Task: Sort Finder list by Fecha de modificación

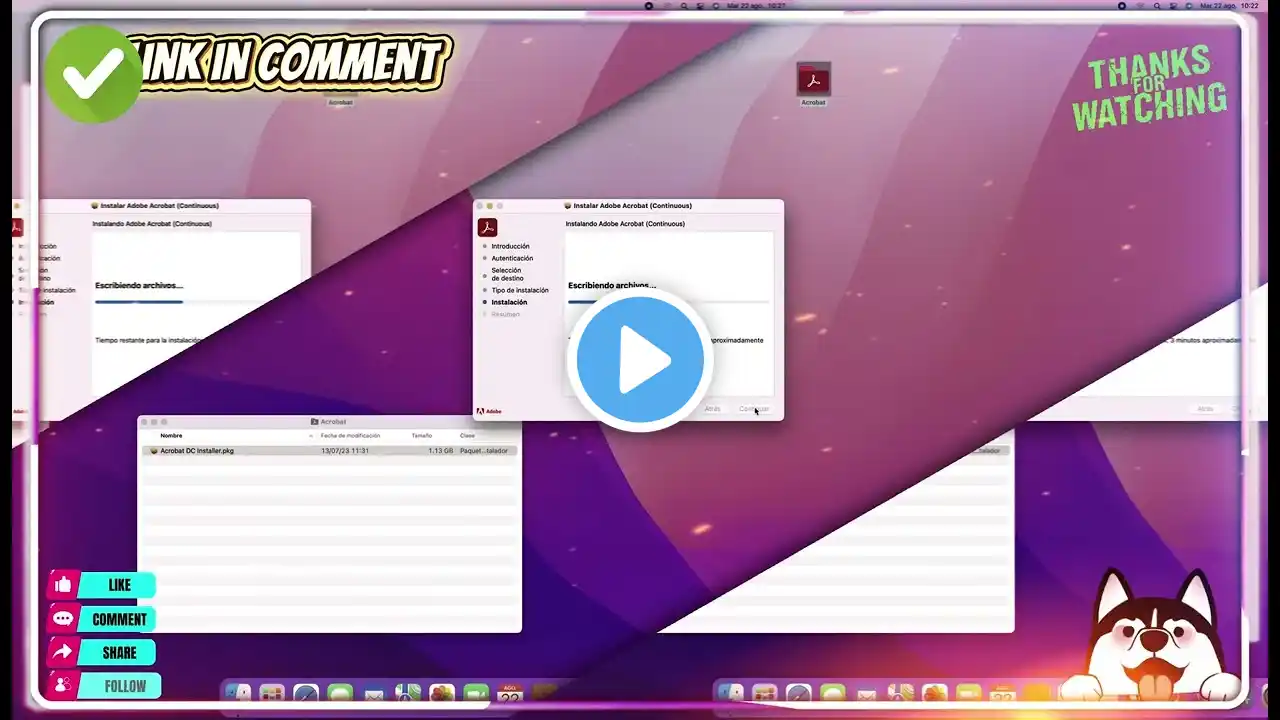Action: (x=349, y=436)
